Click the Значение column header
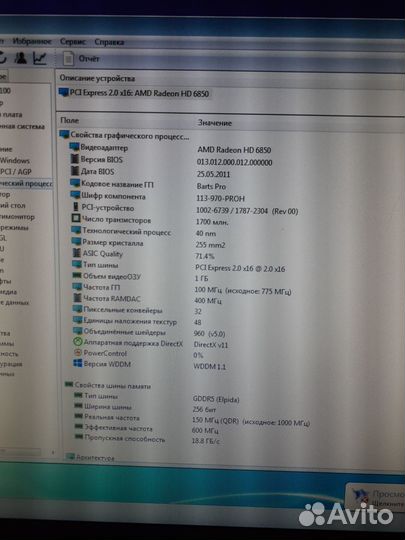 pos(215,123)
